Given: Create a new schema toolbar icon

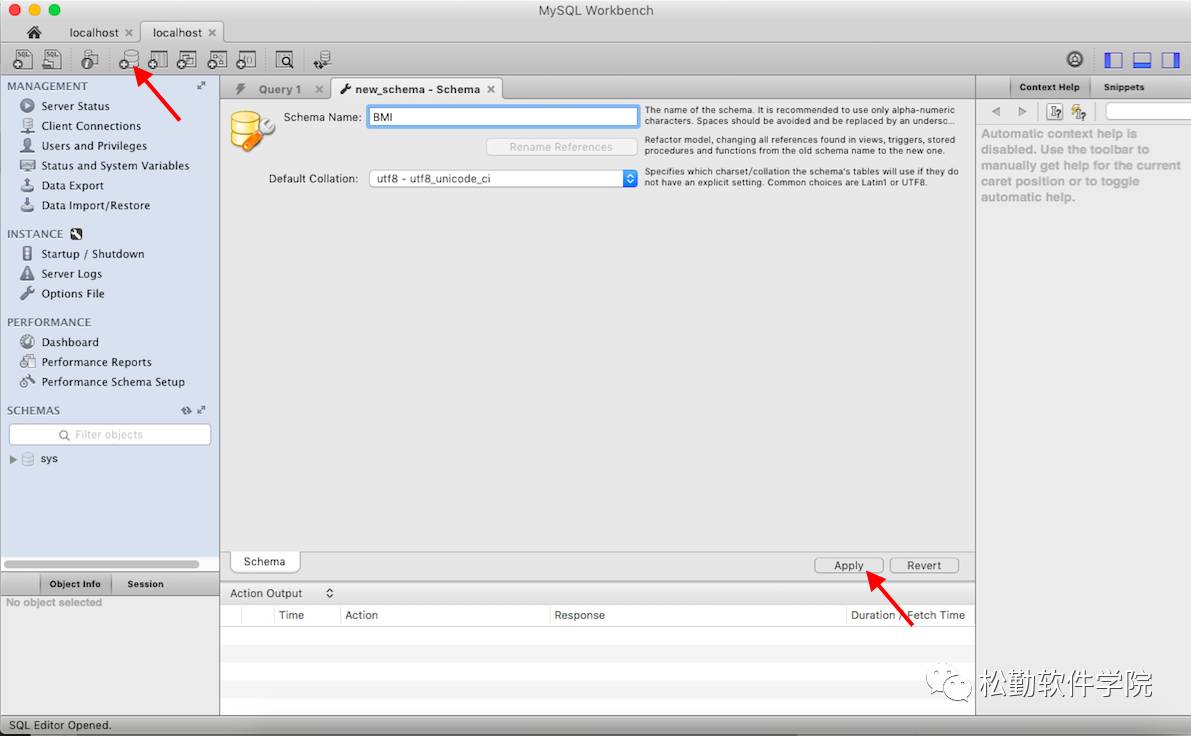Looking at the screenshot, I should [x=129, y=59].
